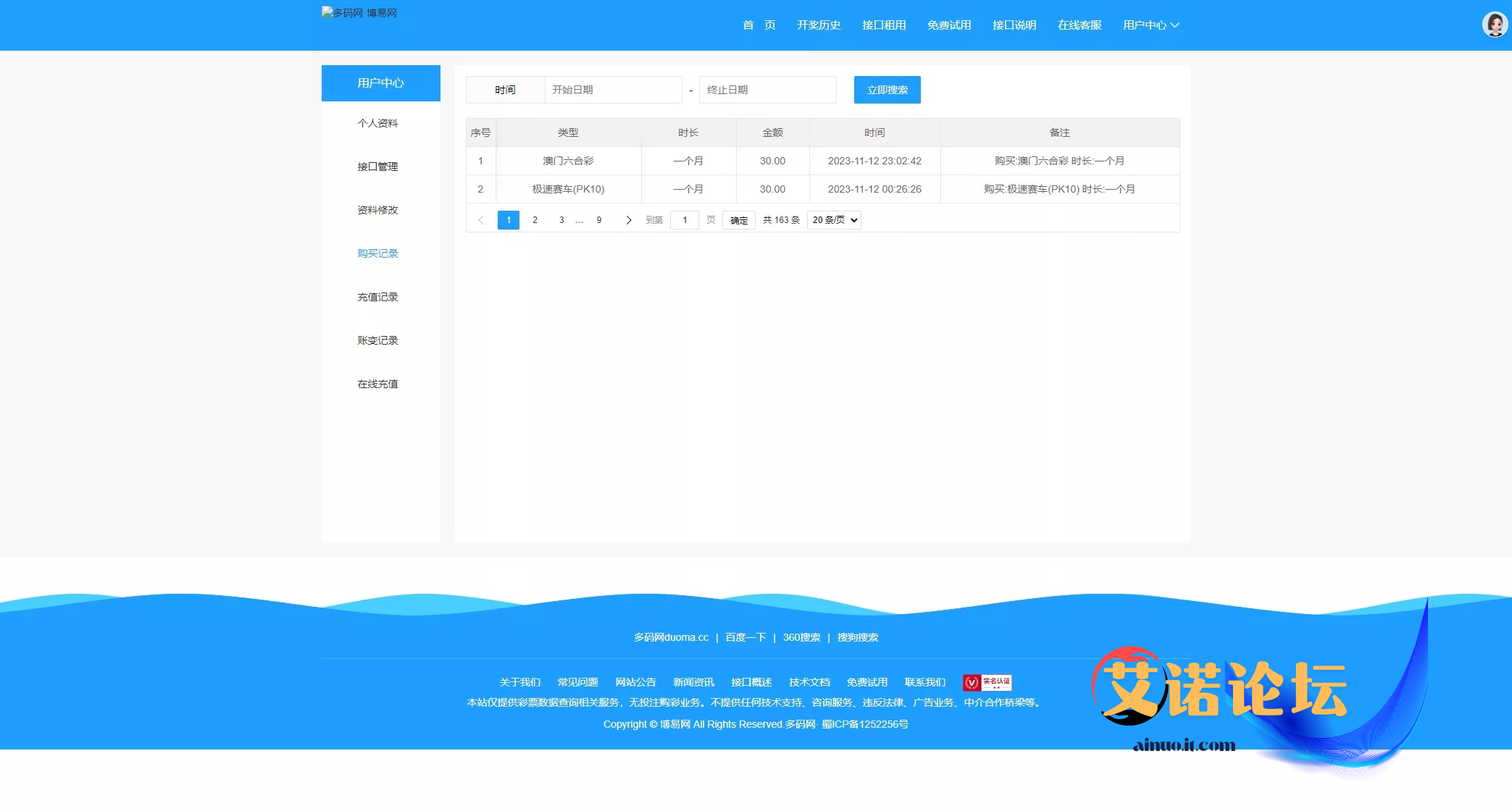Viewport: 1512px width, 811px height.
Task: Click the 用户中心 sidebar header
Action: pyautogui.click(x=381, y=83)
